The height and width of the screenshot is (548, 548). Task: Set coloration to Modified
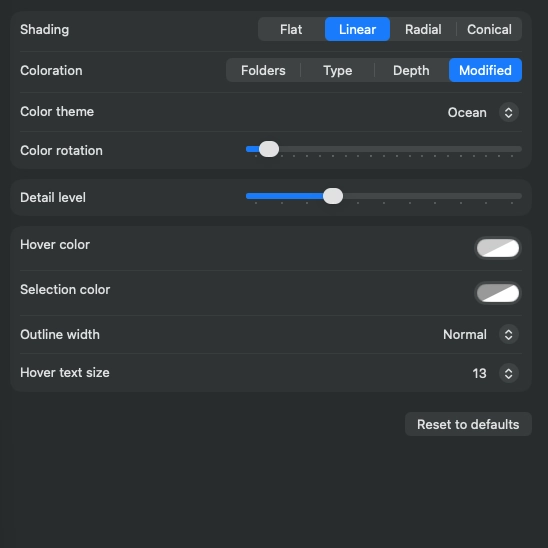coord(485,71)
